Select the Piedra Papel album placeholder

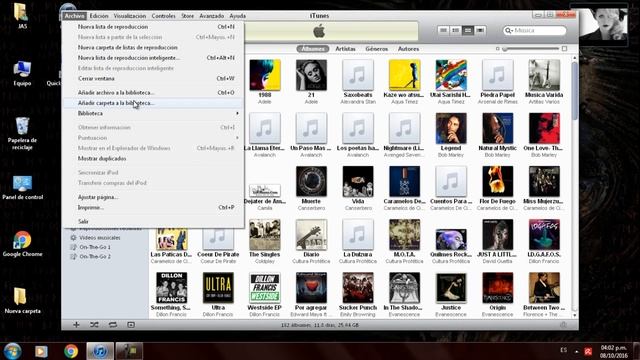[498, 75]
